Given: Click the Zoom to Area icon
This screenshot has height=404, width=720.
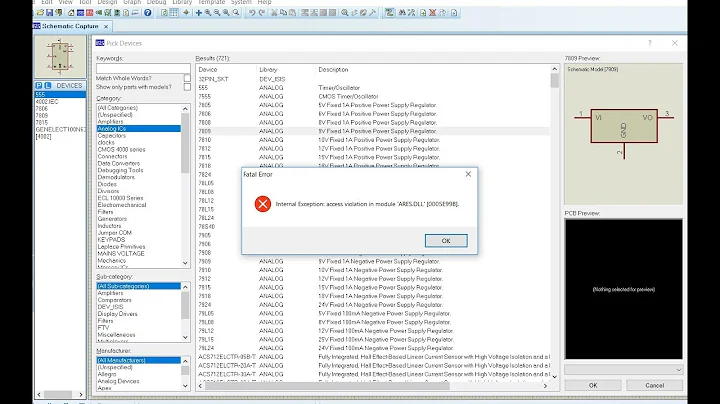Looking at the screenshot, I should click(x=236, y=13).
